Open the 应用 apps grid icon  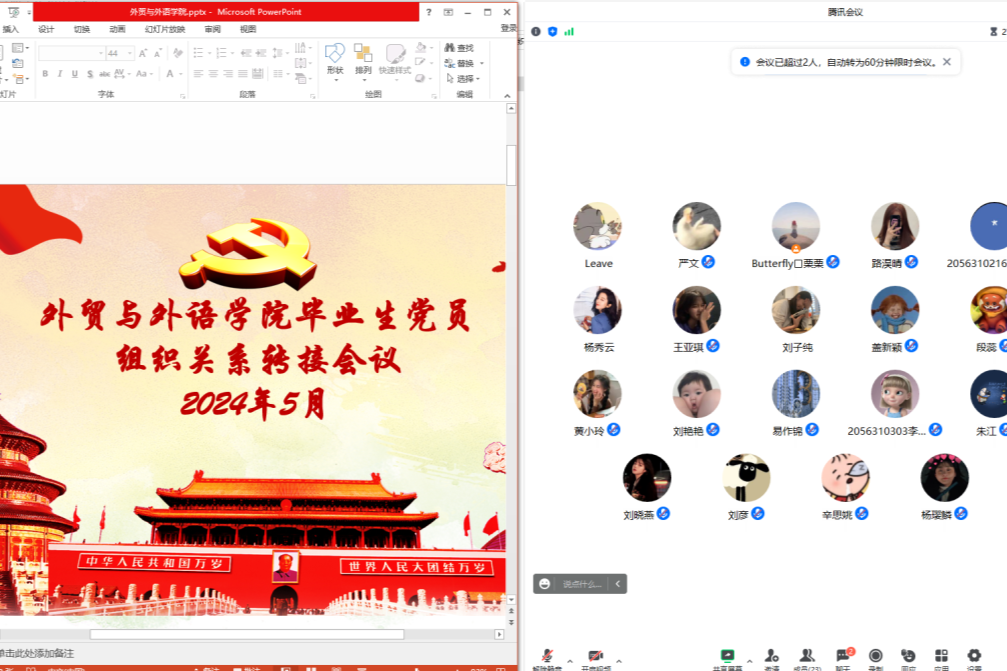[941, 656]
